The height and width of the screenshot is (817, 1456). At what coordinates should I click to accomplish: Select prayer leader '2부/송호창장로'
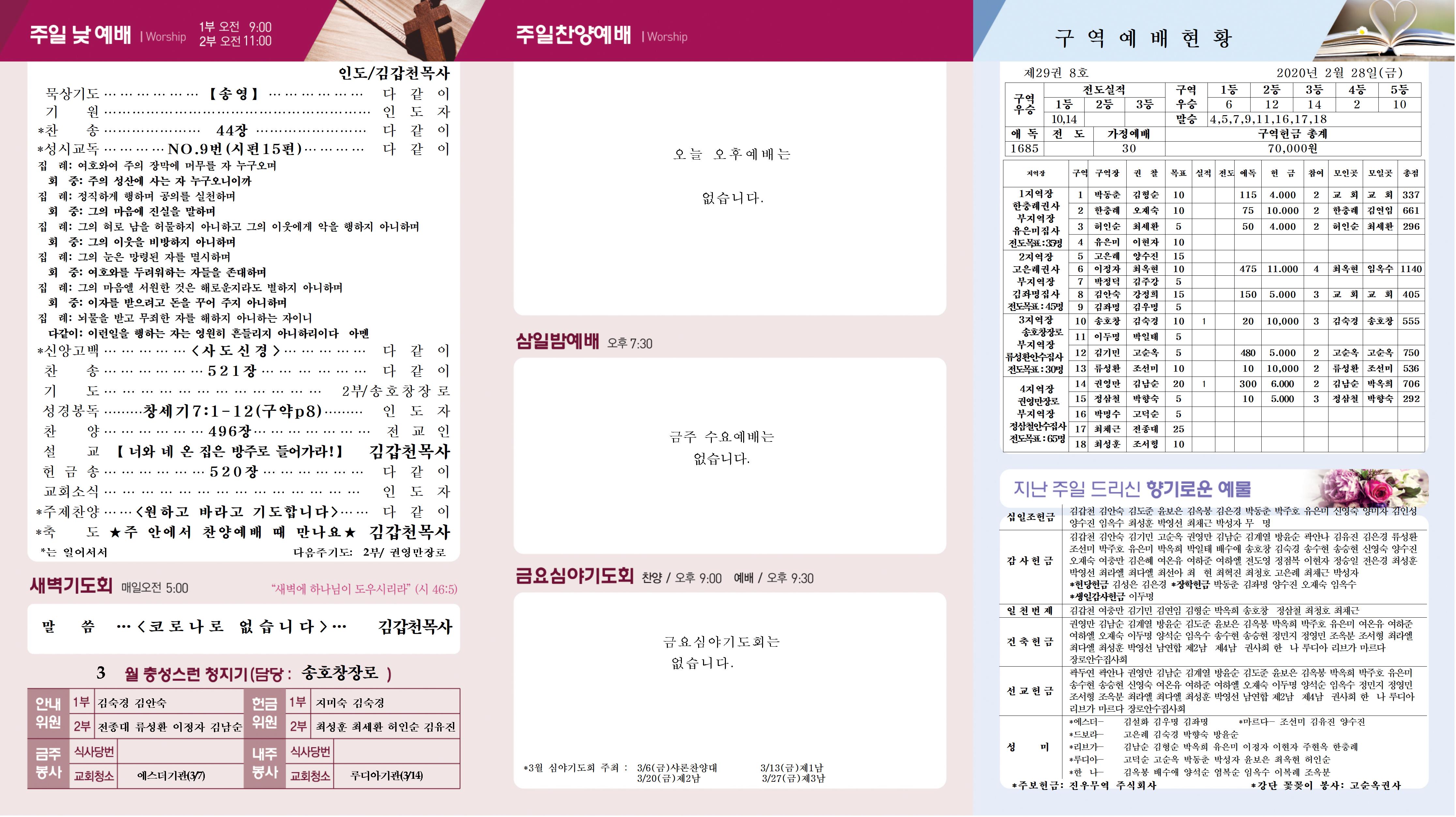(x=396, y=391)
